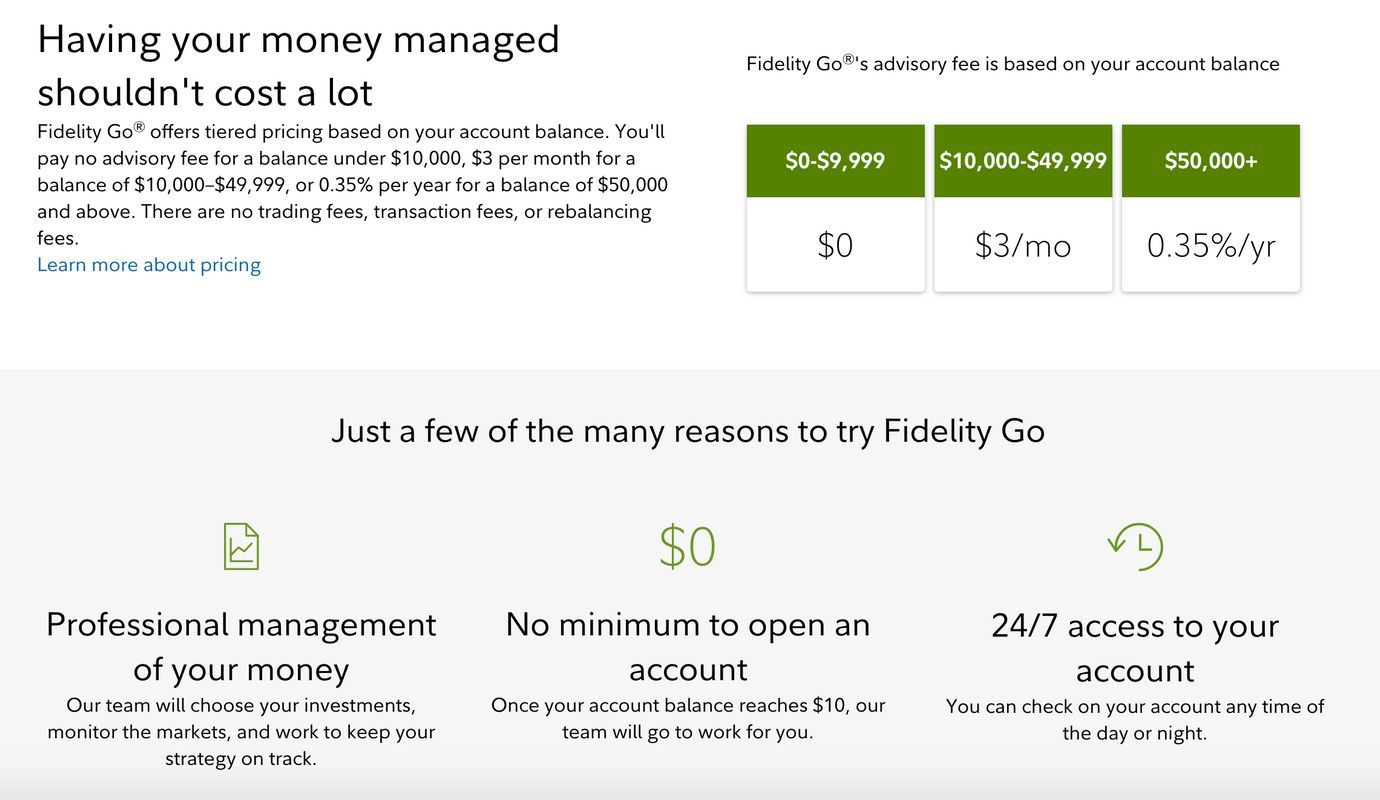This screenshot has height=800, width=1380.
Task: Select the $10,000-$49,999 tier header
Action: click(x=1023, y=161)
